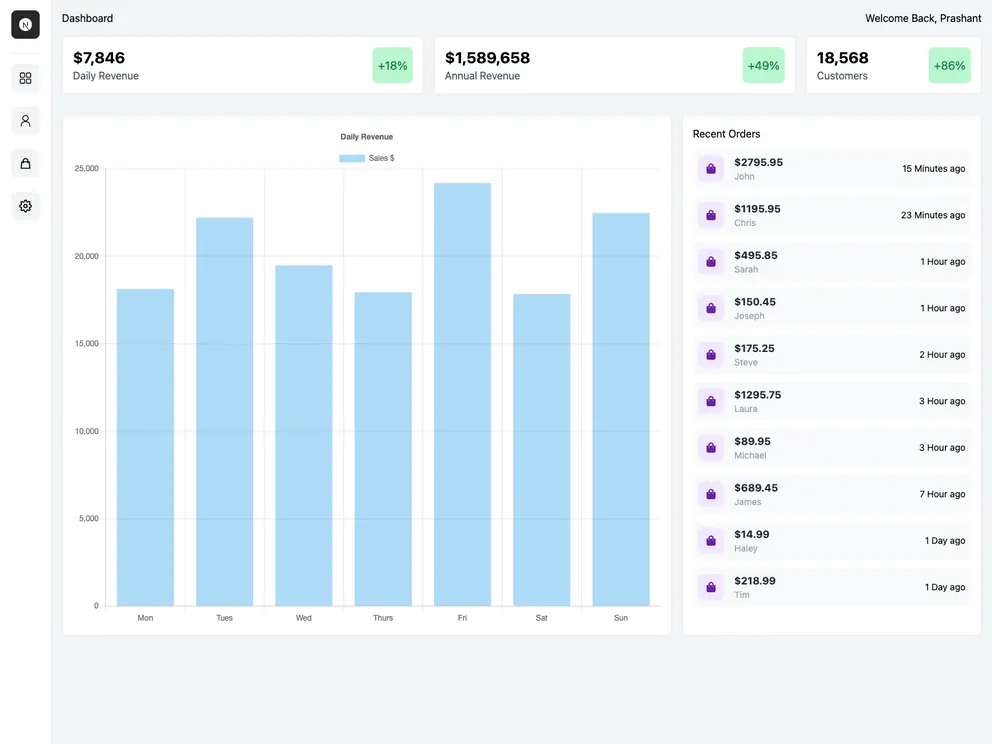
Task: Click the Dashboard page title
Action: (x=87, y=18)
